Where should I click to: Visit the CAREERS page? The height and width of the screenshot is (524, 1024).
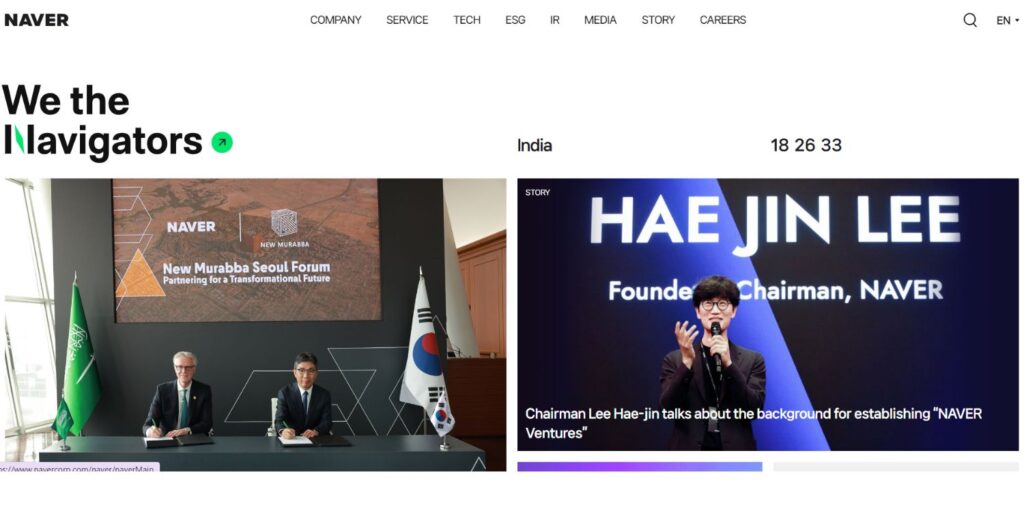point(723,20)
